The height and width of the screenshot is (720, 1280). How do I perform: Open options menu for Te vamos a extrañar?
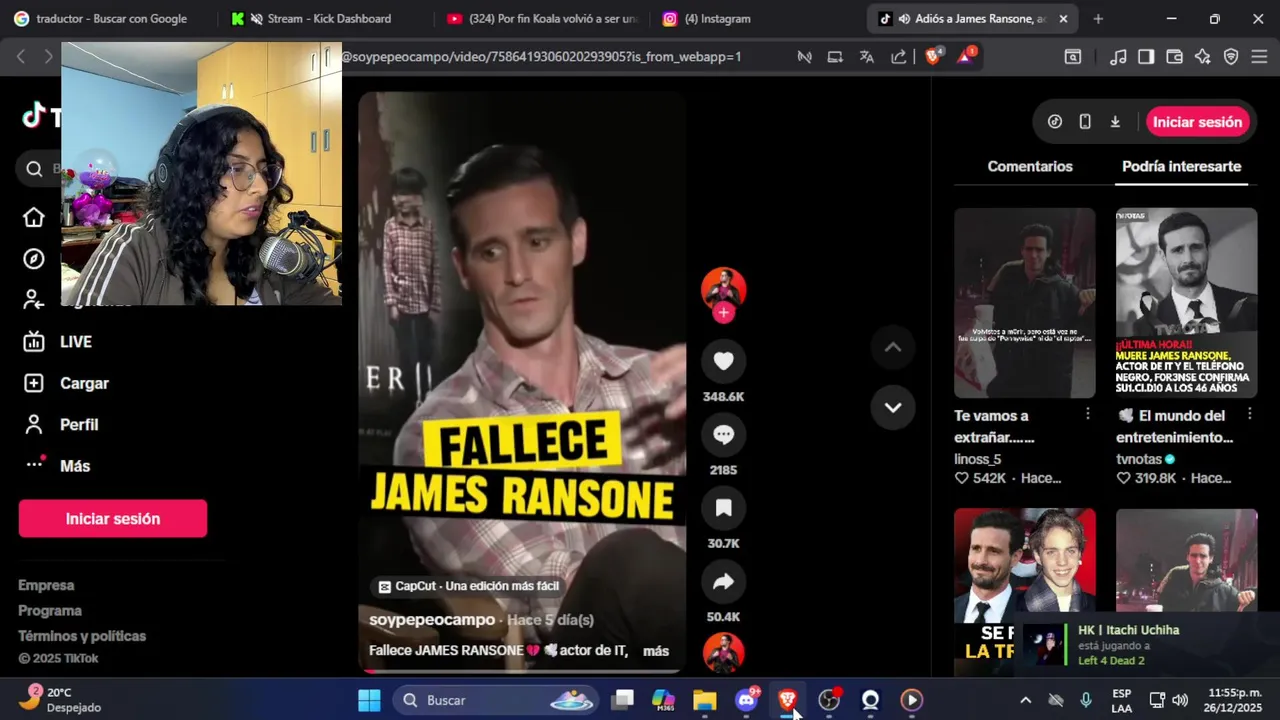click(1088, 414)
